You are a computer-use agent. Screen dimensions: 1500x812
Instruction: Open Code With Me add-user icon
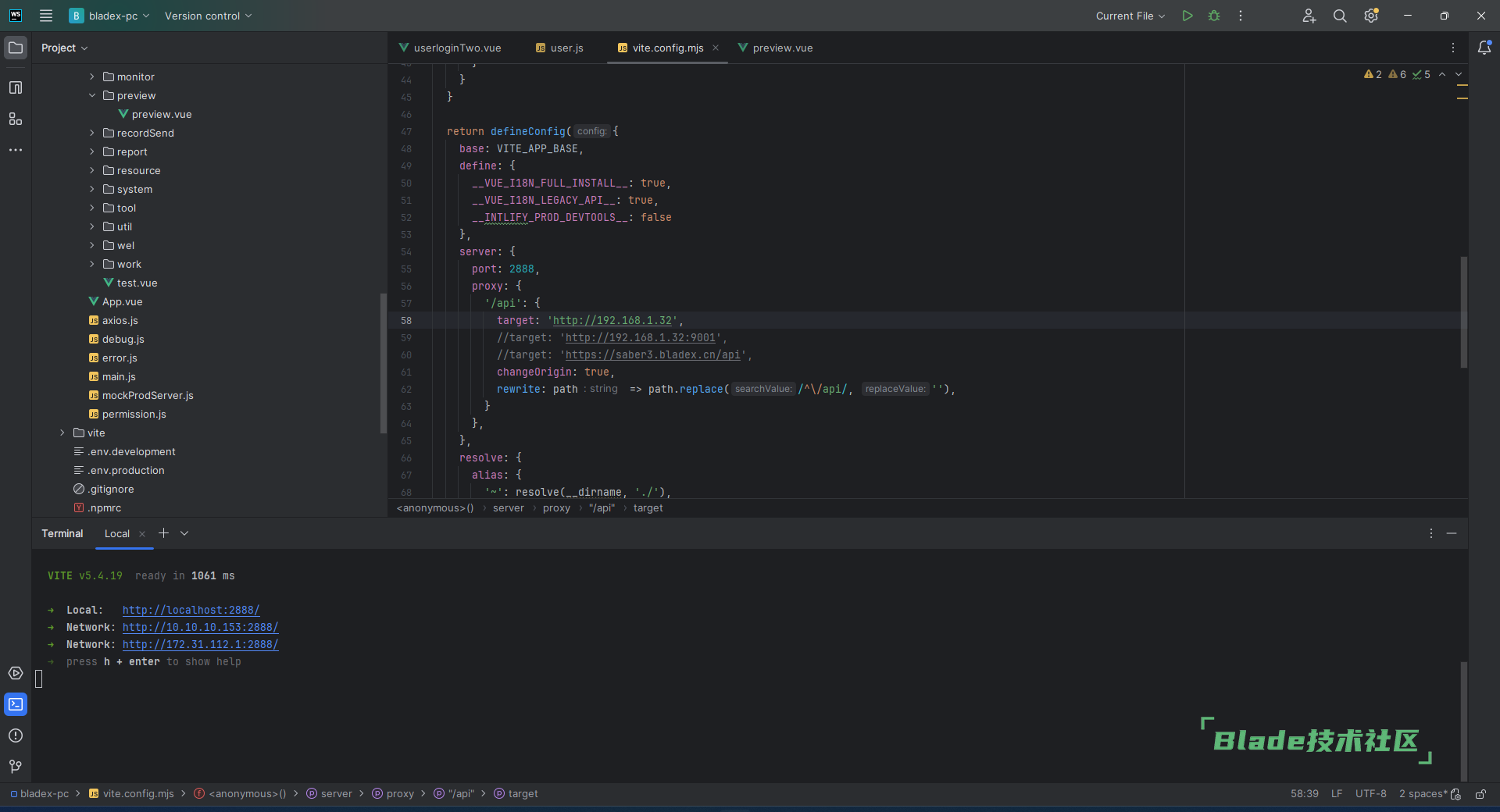[x=1309, y=16]
